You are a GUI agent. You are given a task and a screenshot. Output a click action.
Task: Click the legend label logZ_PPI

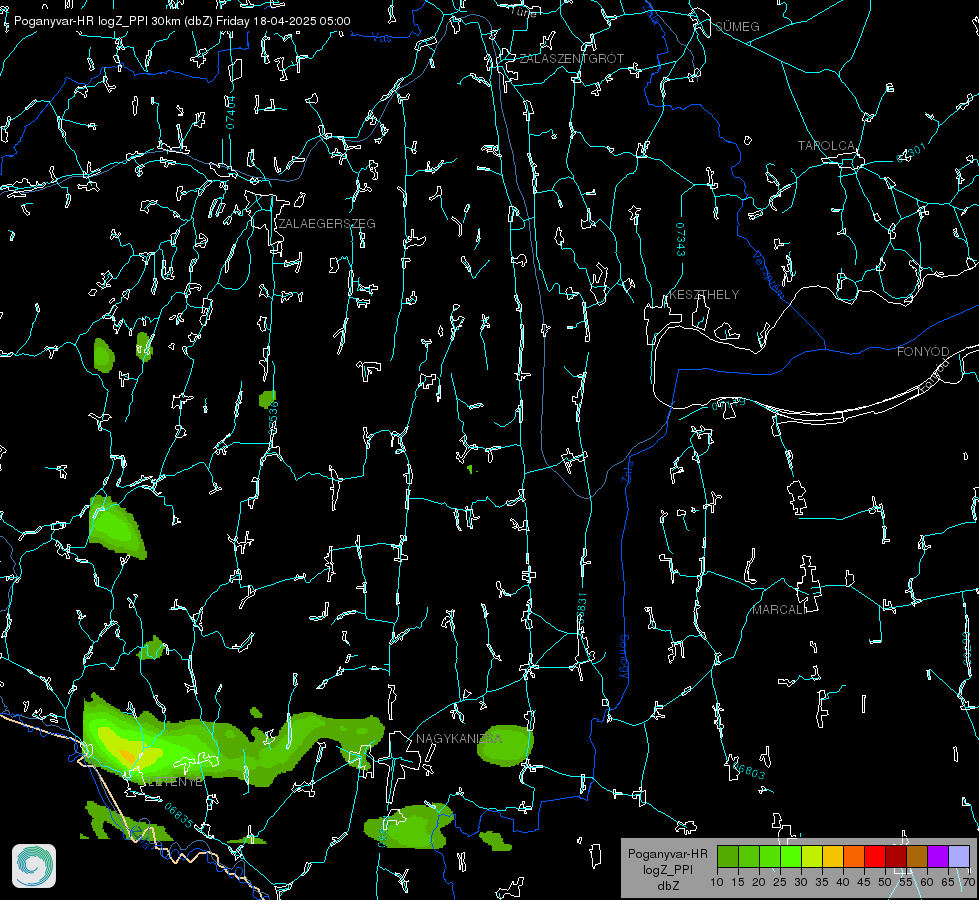pos(667,869)
